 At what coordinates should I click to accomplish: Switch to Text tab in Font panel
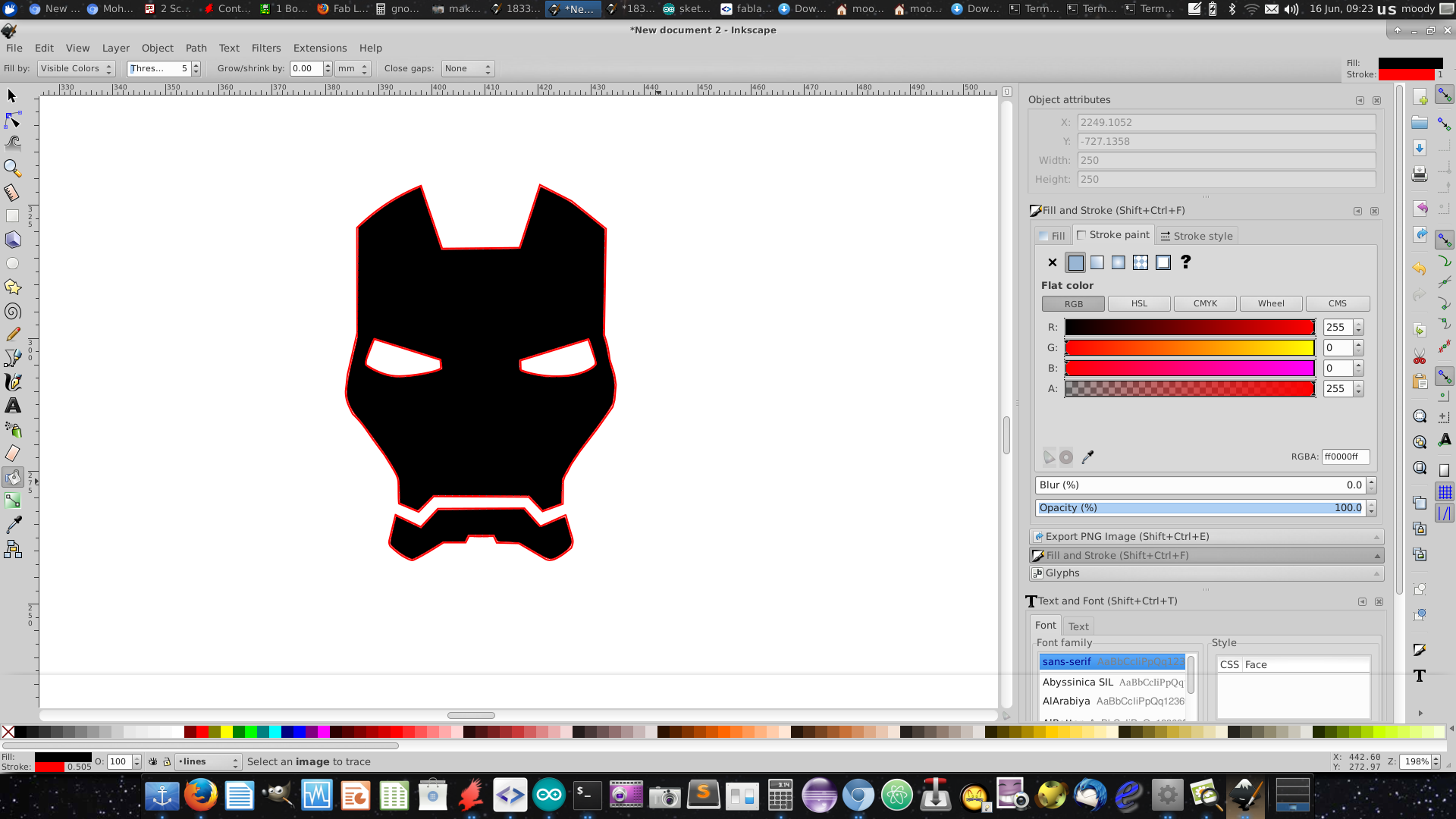1078,626
